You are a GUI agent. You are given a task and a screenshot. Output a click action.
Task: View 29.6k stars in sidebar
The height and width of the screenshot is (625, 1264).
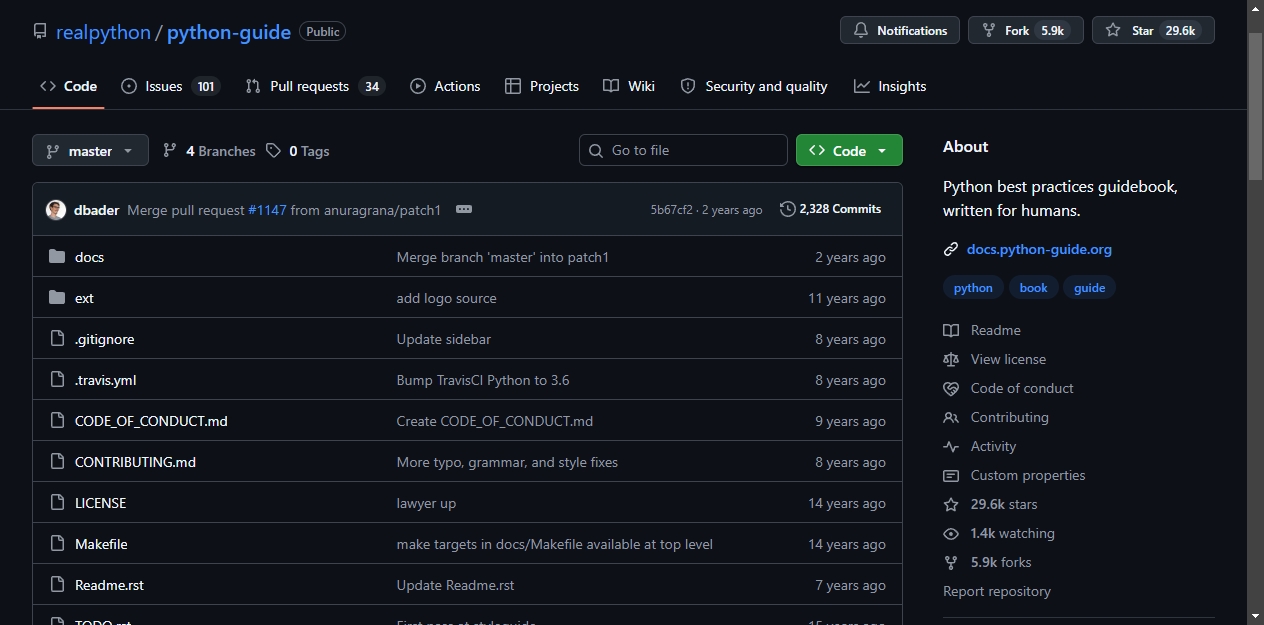[x=990, y=504]
